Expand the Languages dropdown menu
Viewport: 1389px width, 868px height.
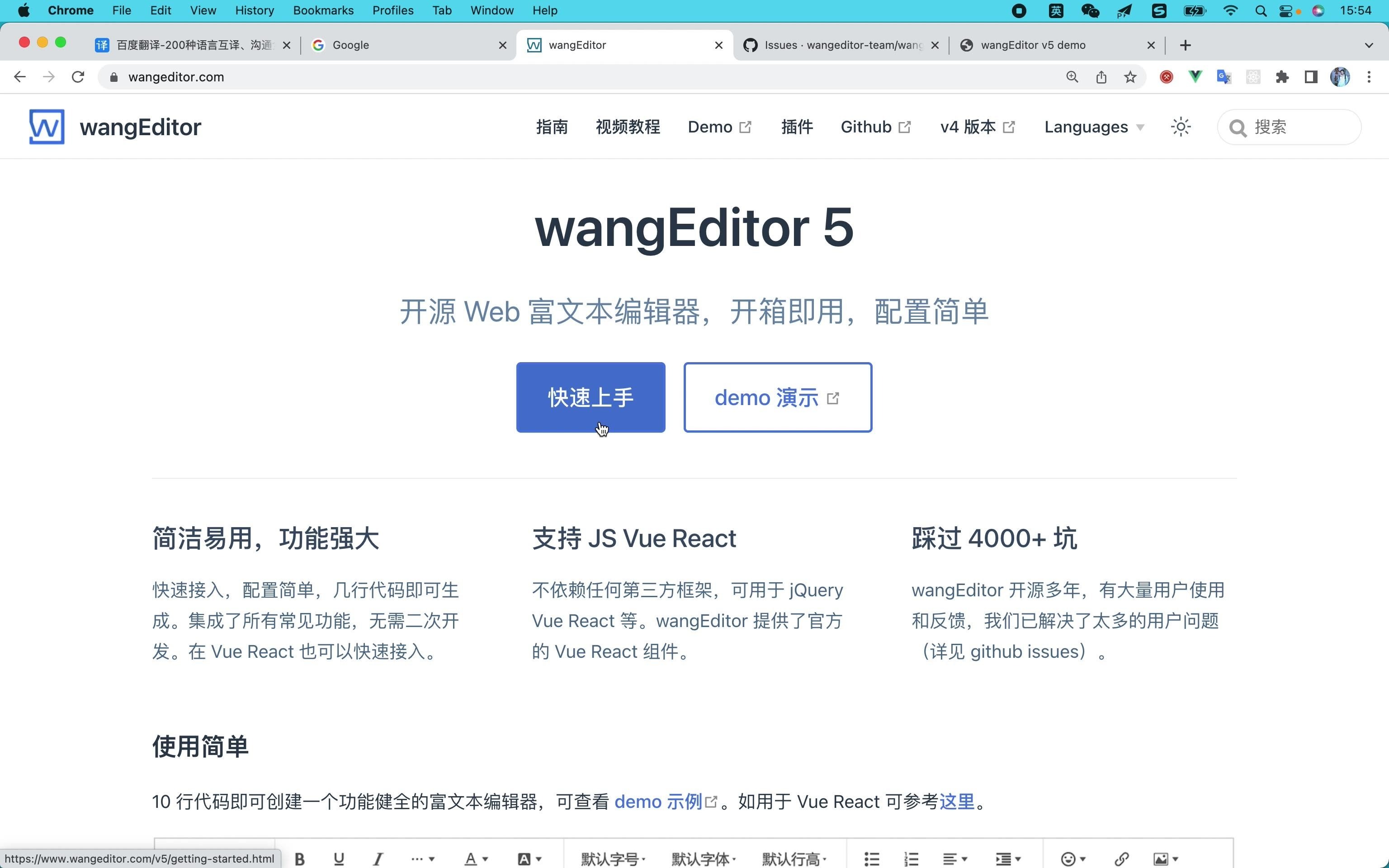1093,127
